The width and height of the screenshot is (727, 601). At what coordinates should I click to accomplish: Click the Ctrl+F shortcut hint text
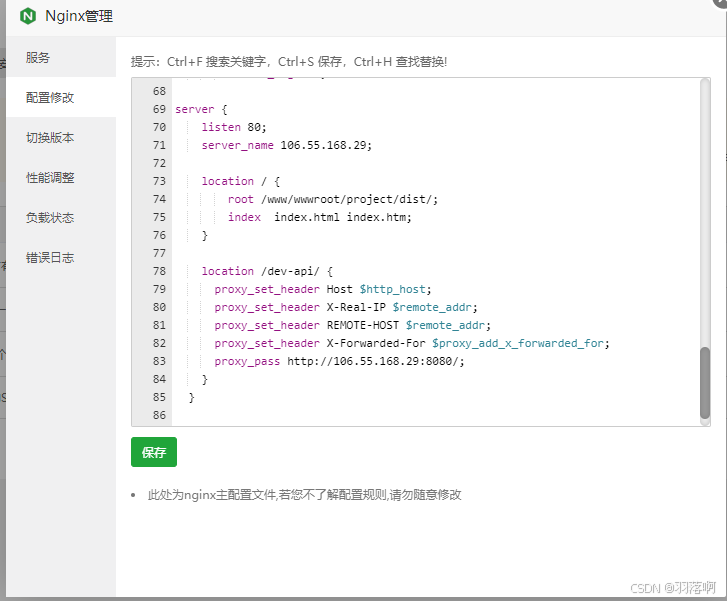coord(217,62)
